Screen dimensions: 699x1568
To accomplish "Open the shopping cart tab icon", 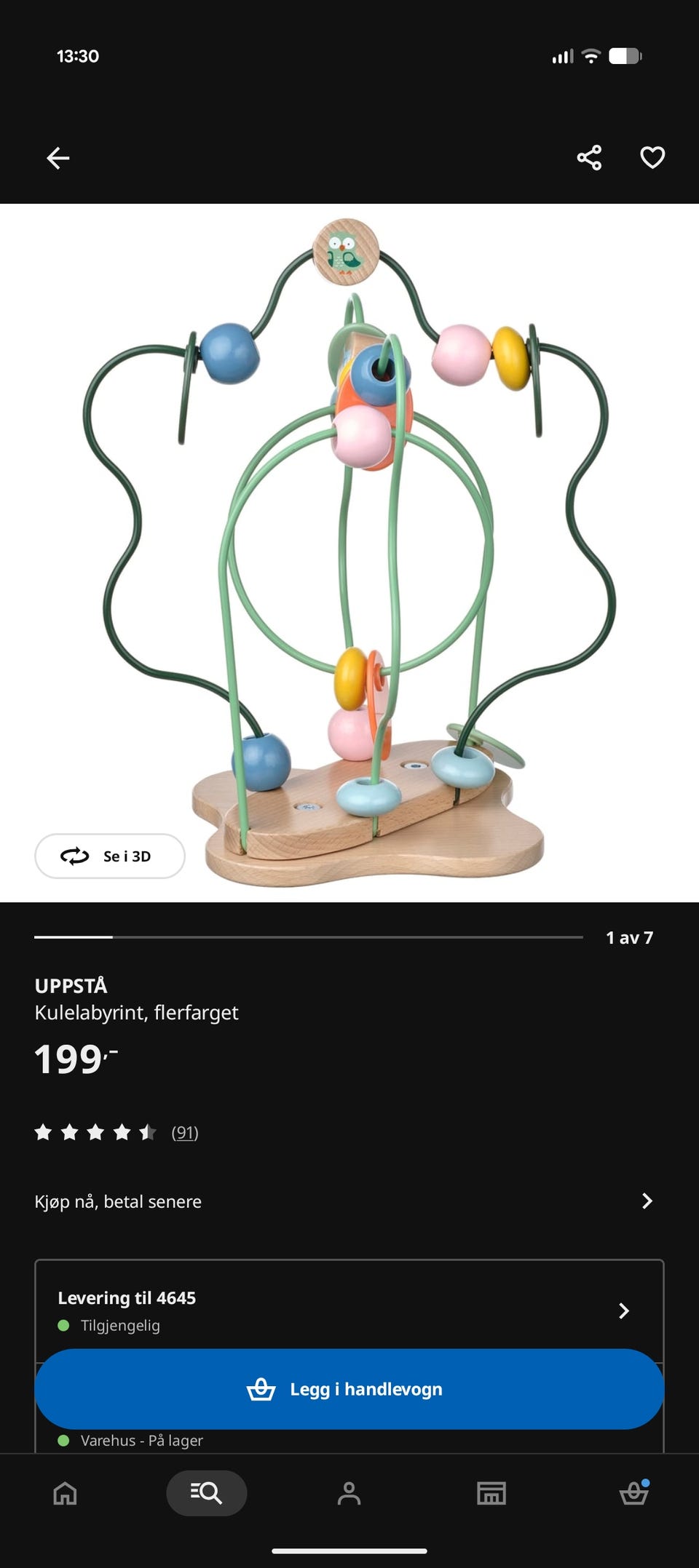I will (x=633, y=1493).
